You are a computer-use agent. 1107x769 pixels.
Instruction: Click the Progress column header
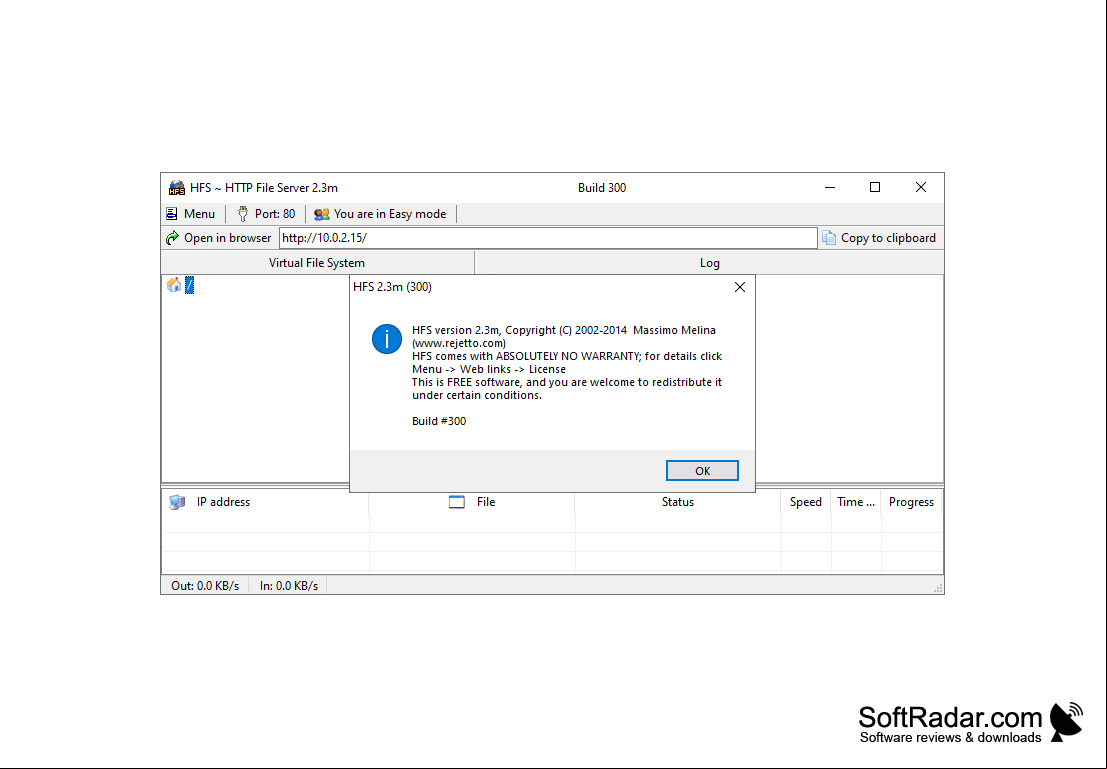pyautogui.click(x=911, y=502)
